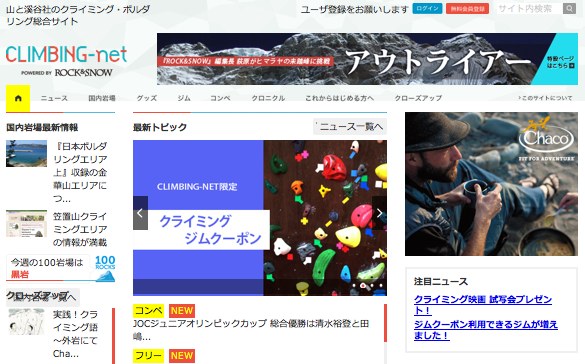Click the search magnifier icon
This screenshot has width=585, height=364.
pyautogui.click(x=569, y=9)
